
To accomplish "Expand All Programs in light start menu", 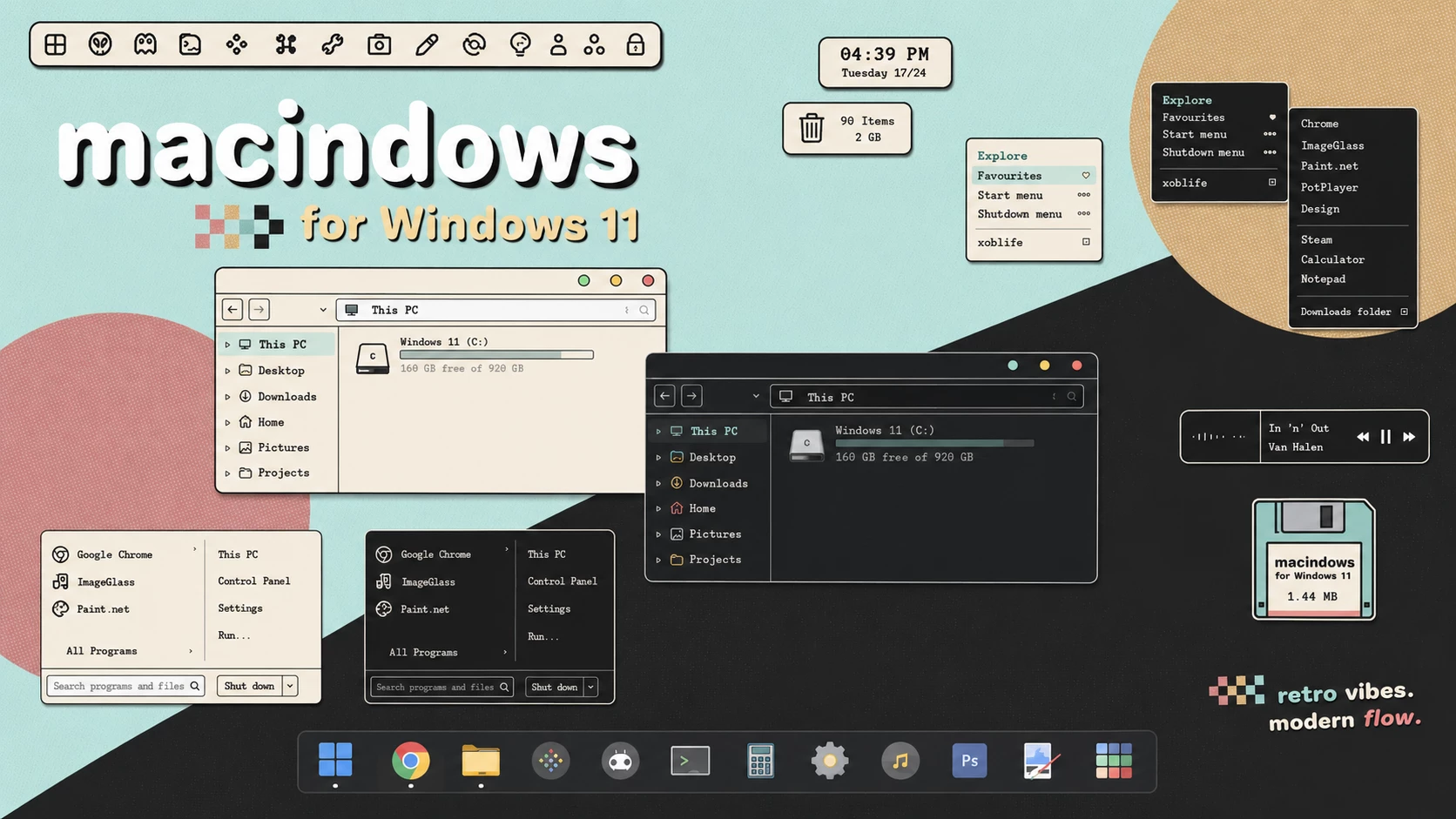I will tap(129, 651).
